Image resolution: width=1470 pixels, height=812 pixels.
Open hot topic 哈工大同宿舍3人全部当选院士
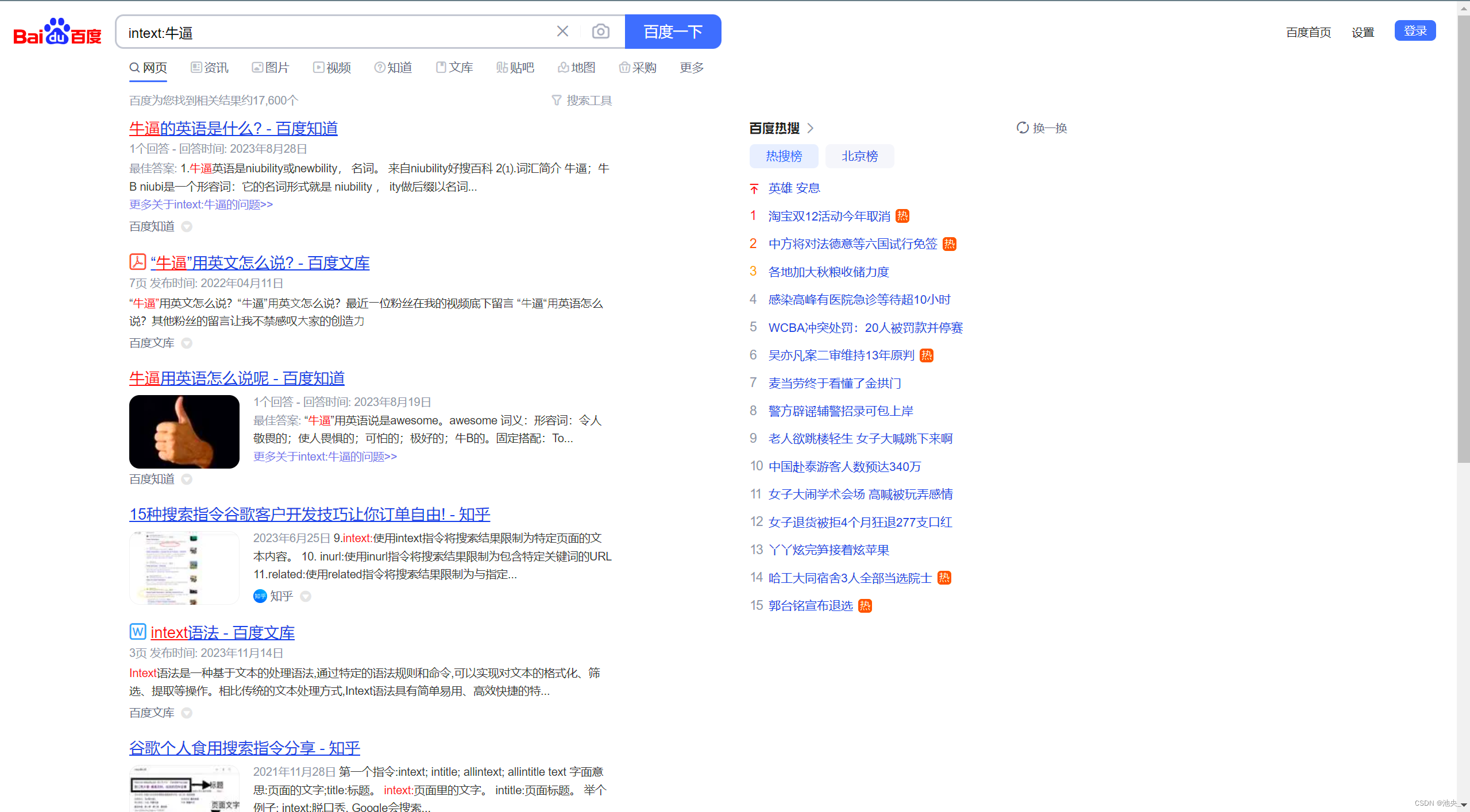click(x=850, y=578)
